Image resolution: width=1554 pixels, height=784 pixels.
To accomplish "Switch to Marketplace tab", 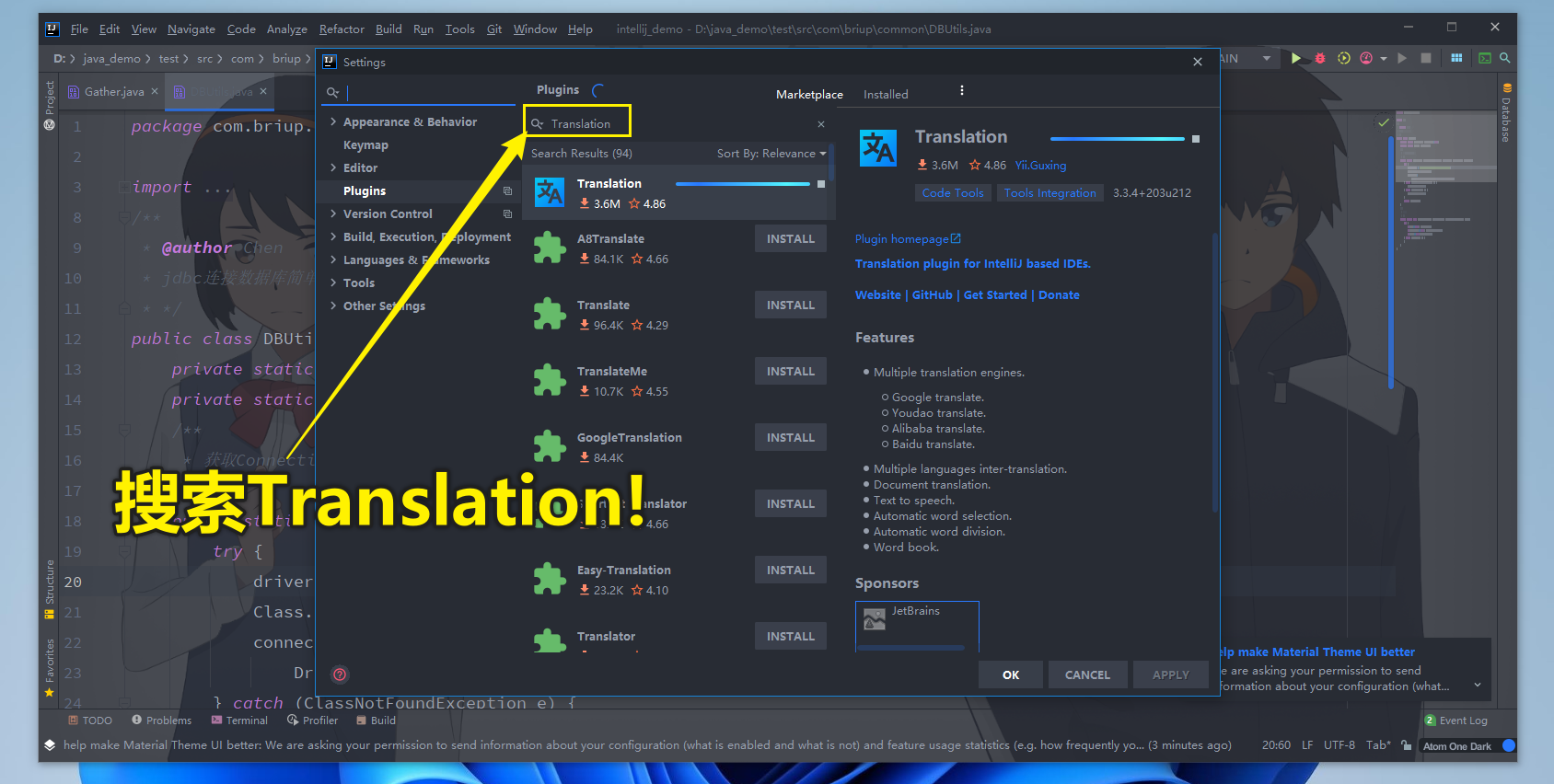I will [809, 95].
